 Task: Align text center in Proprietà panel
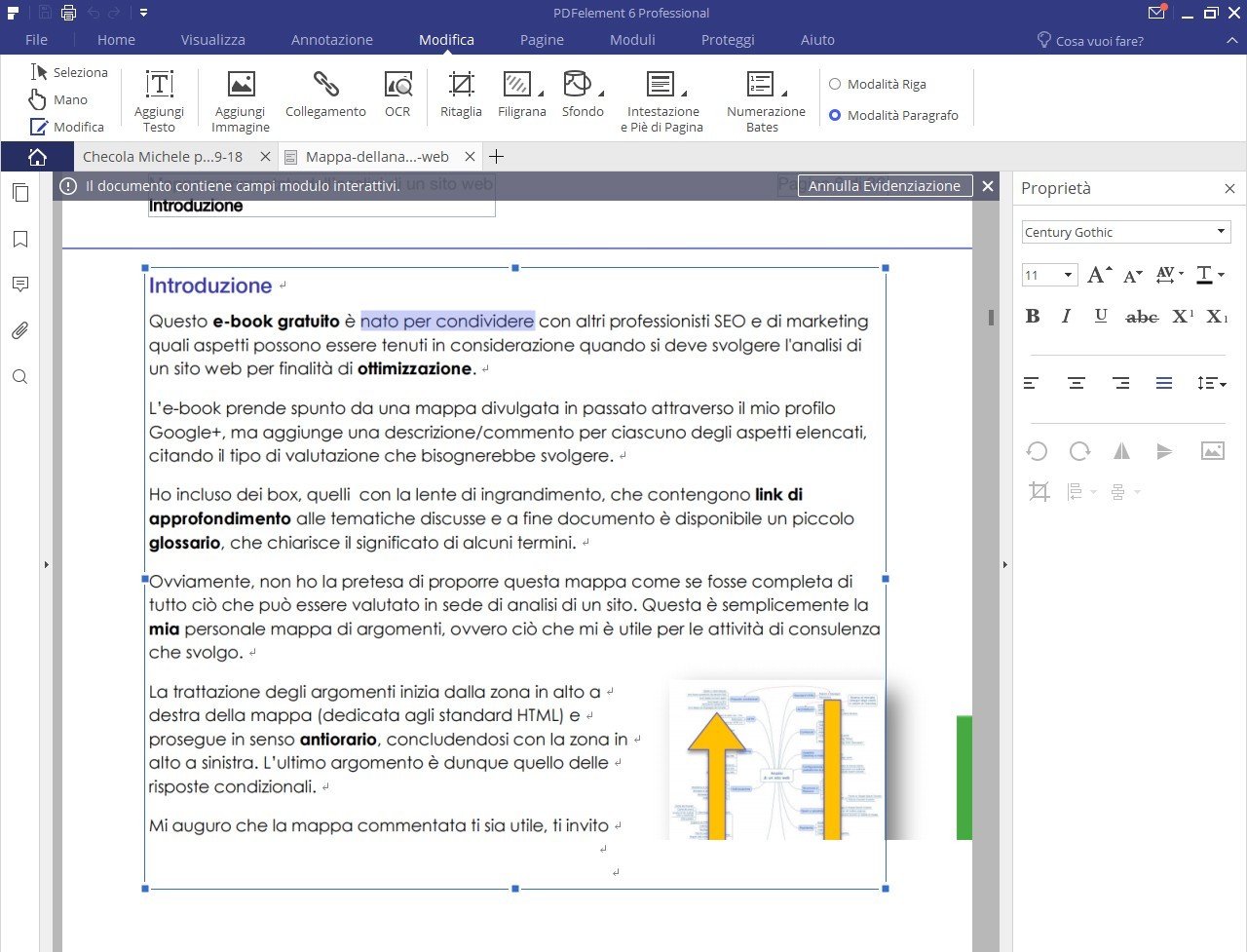pyautogui.click(x=1077, y=384)
